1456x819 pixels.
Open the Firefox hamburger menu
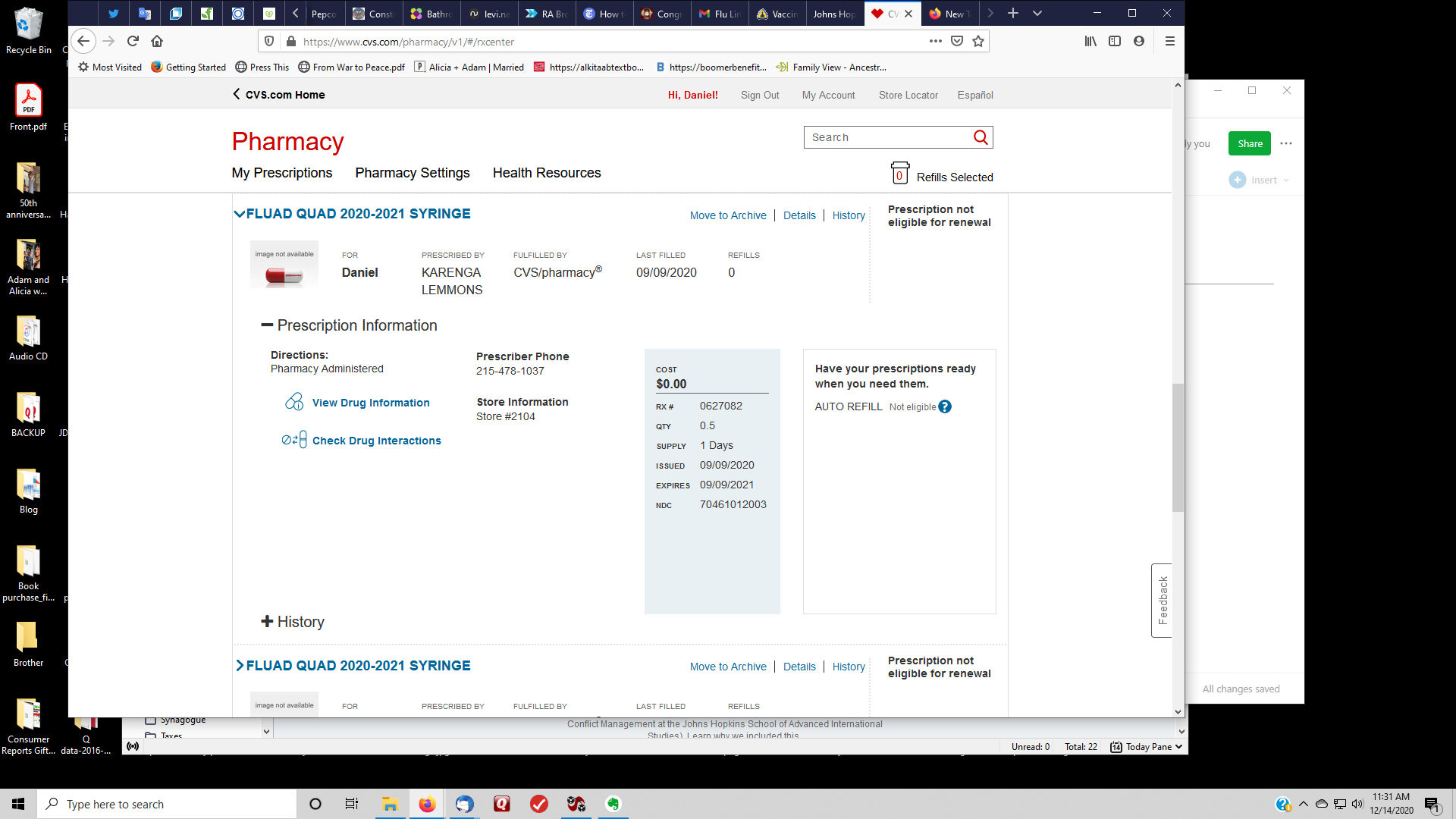coord(1169,42)
